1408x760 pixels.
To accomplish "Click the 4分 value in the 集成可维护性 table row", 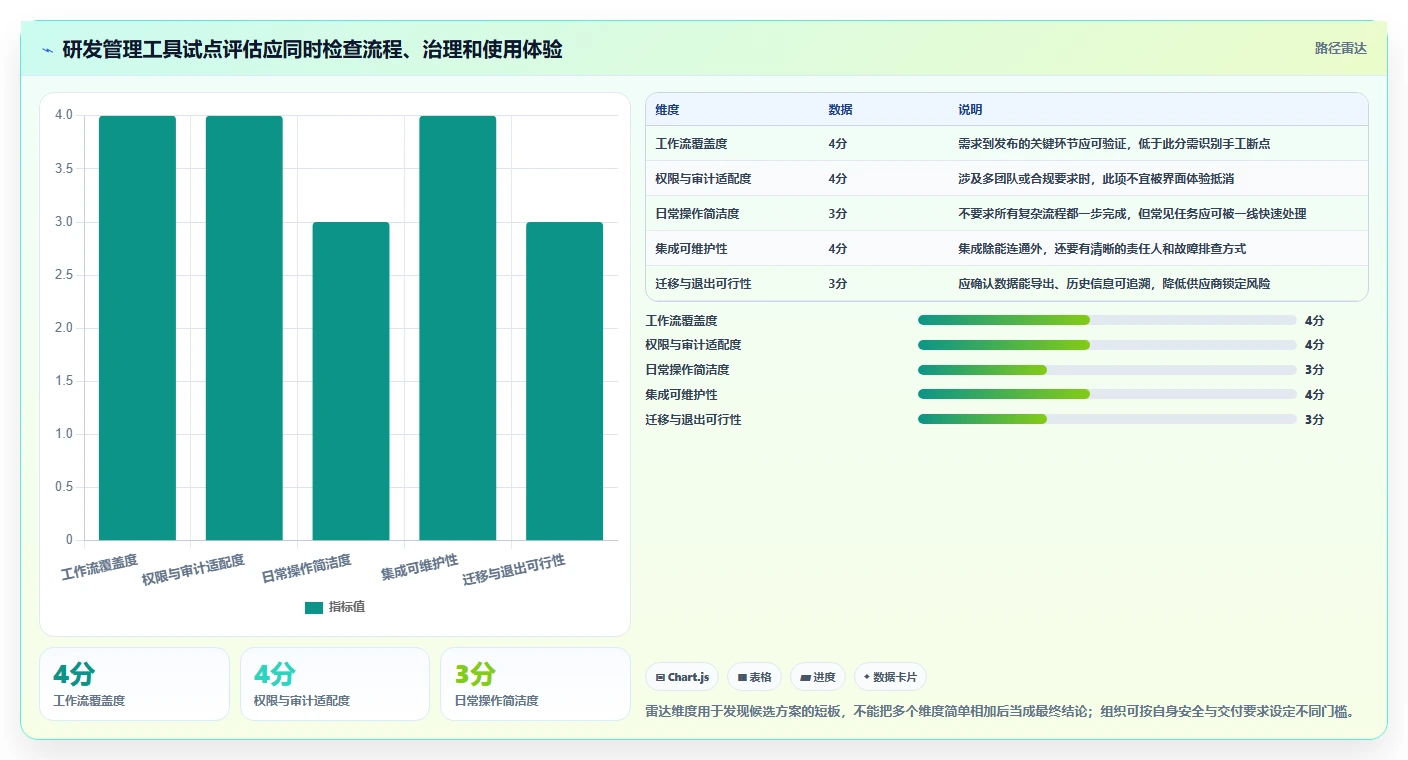I will [837, 249].
